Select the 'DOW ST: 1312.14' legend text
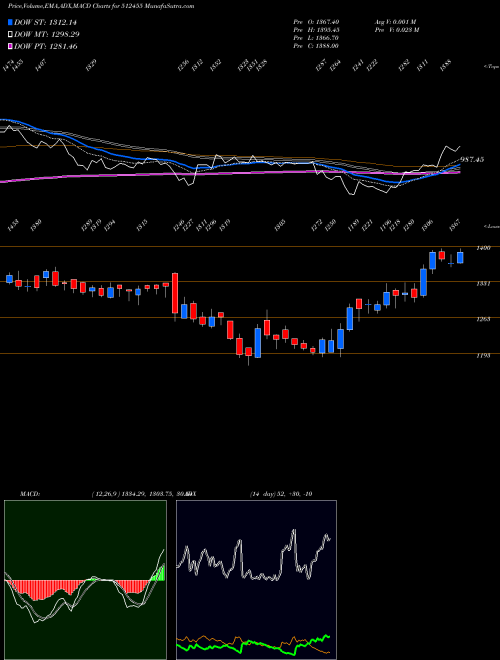Viewport: 500px width, 660px height. pos(45,22)
